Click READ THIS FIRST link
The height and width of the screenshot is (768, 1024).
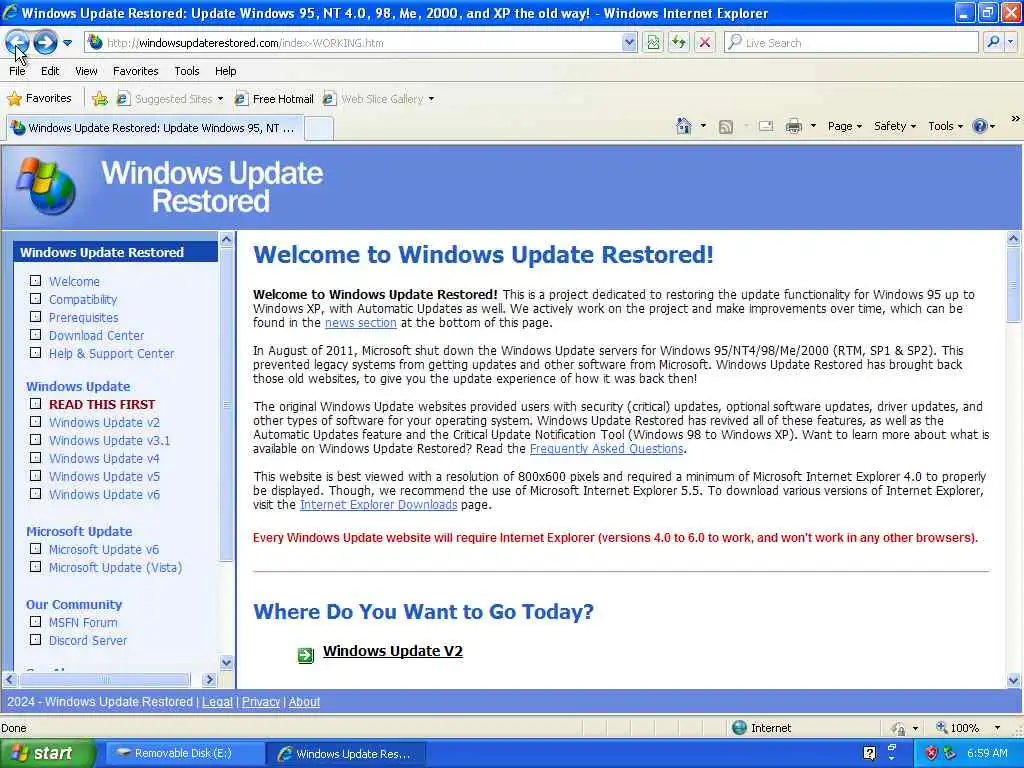102,405
